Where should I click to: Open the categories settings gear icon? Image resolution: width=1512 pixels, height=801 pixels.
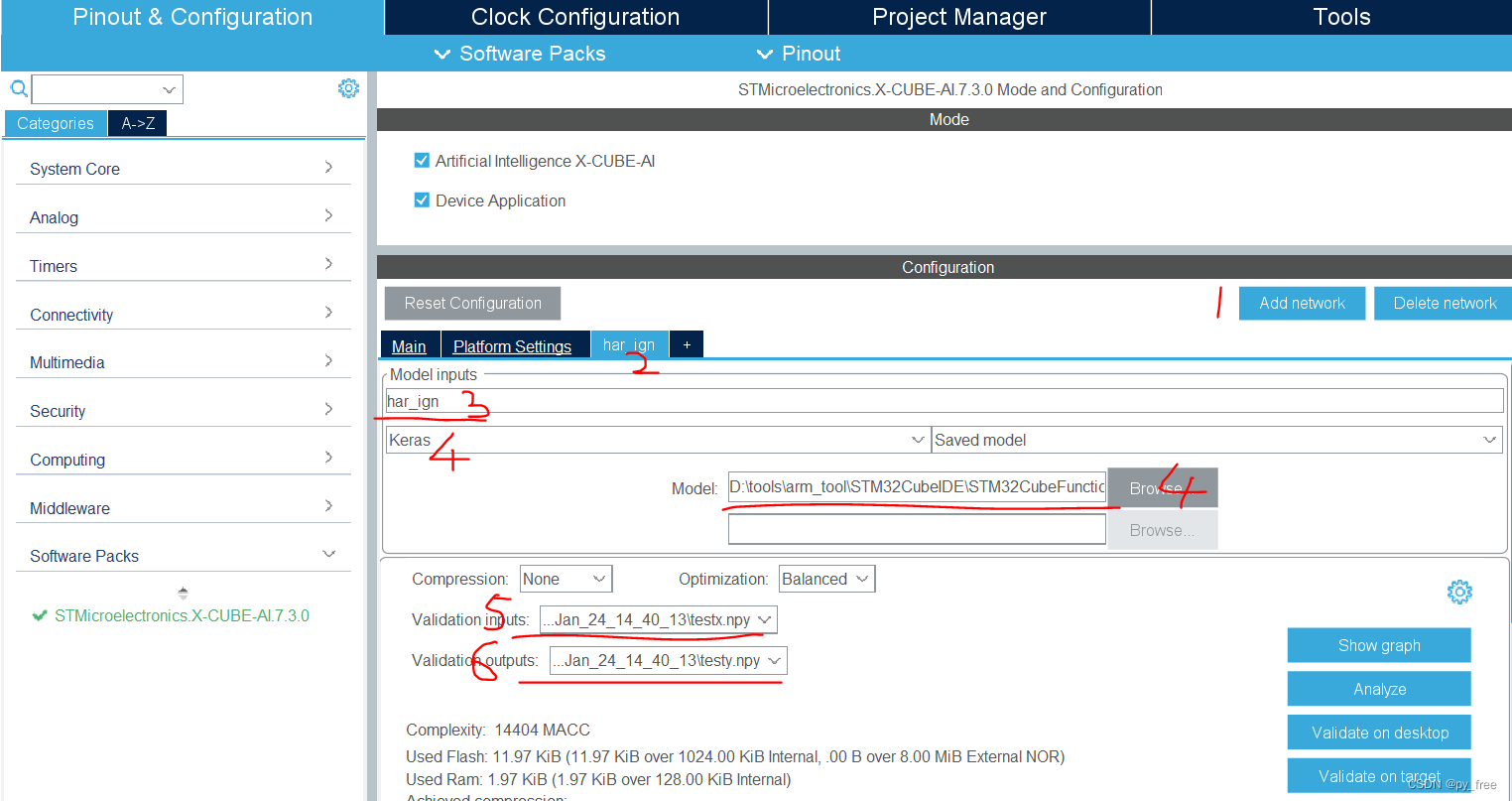[348, 88]
